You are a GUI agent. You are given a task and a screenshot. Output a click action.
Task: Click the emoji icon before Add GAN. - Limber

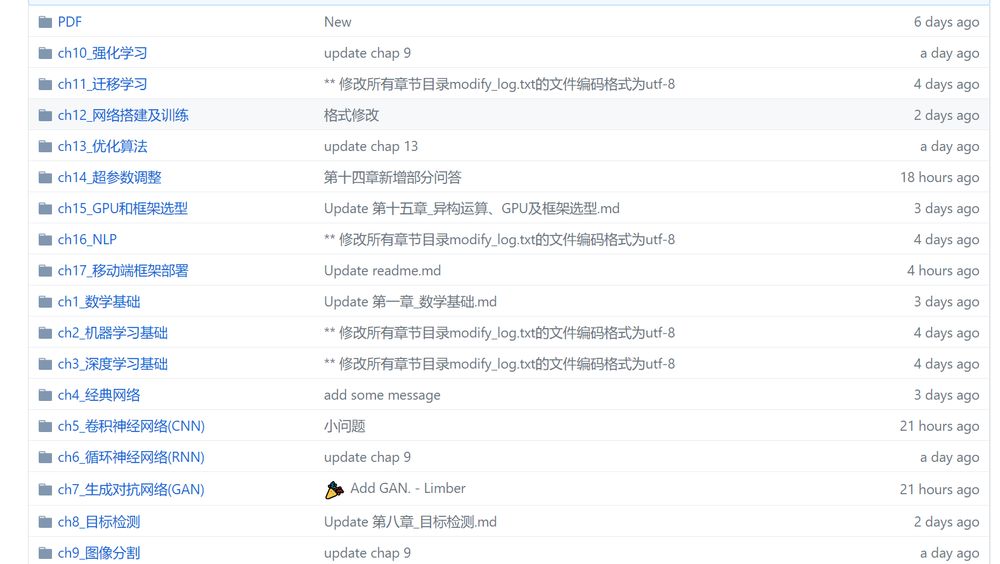coord(334,490)
